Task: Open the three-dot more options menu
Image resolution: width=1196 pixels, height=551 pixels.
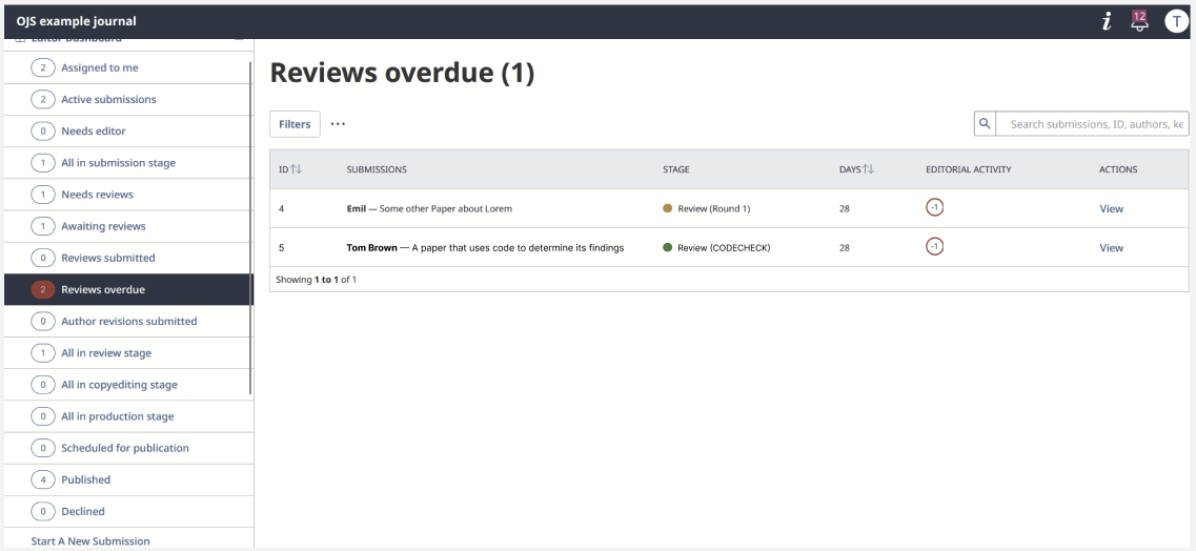Action: coord(337,124)
